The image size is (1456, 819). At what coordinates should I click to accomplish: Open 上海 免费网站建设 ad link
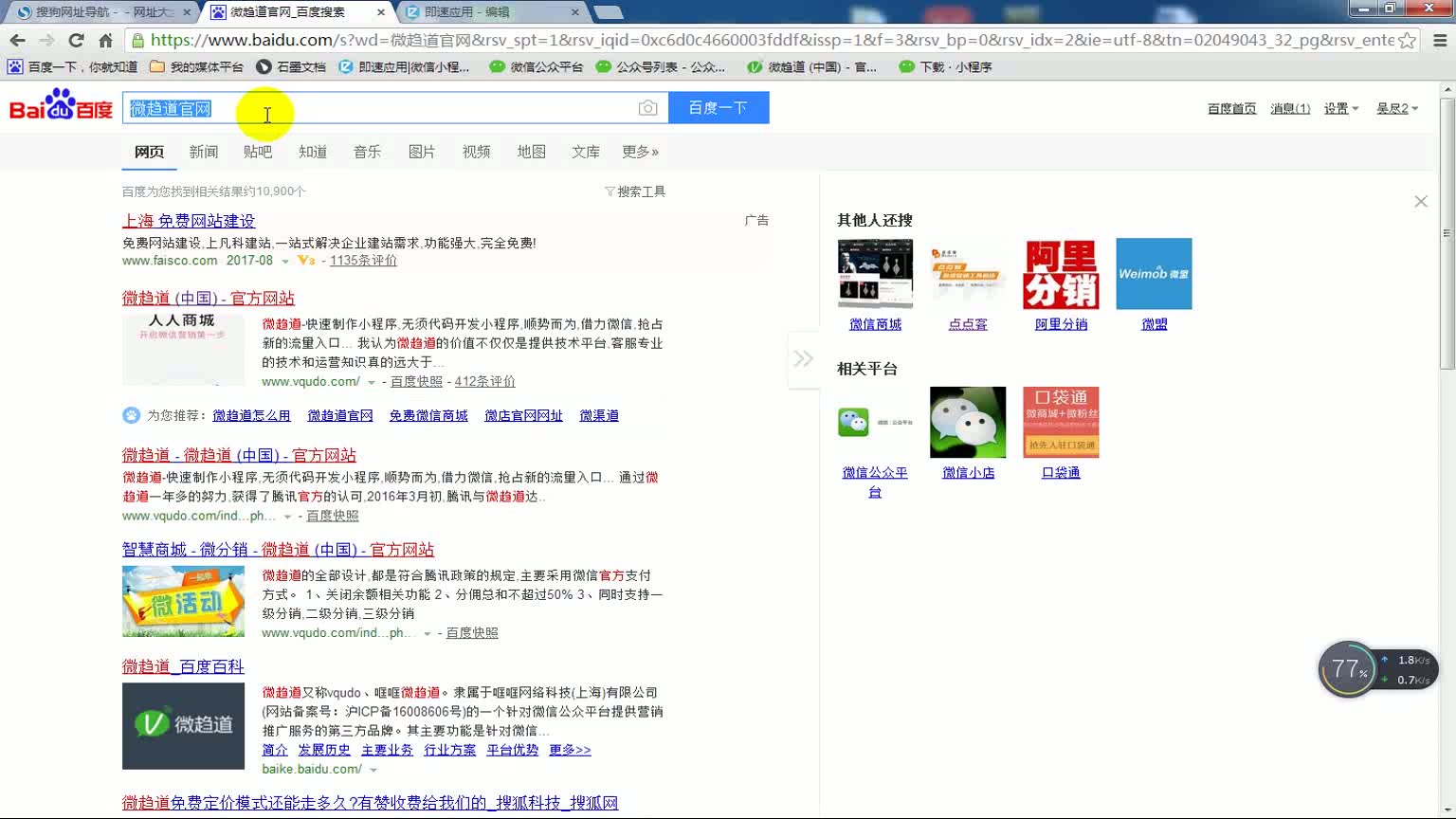(x=189, y=221)
